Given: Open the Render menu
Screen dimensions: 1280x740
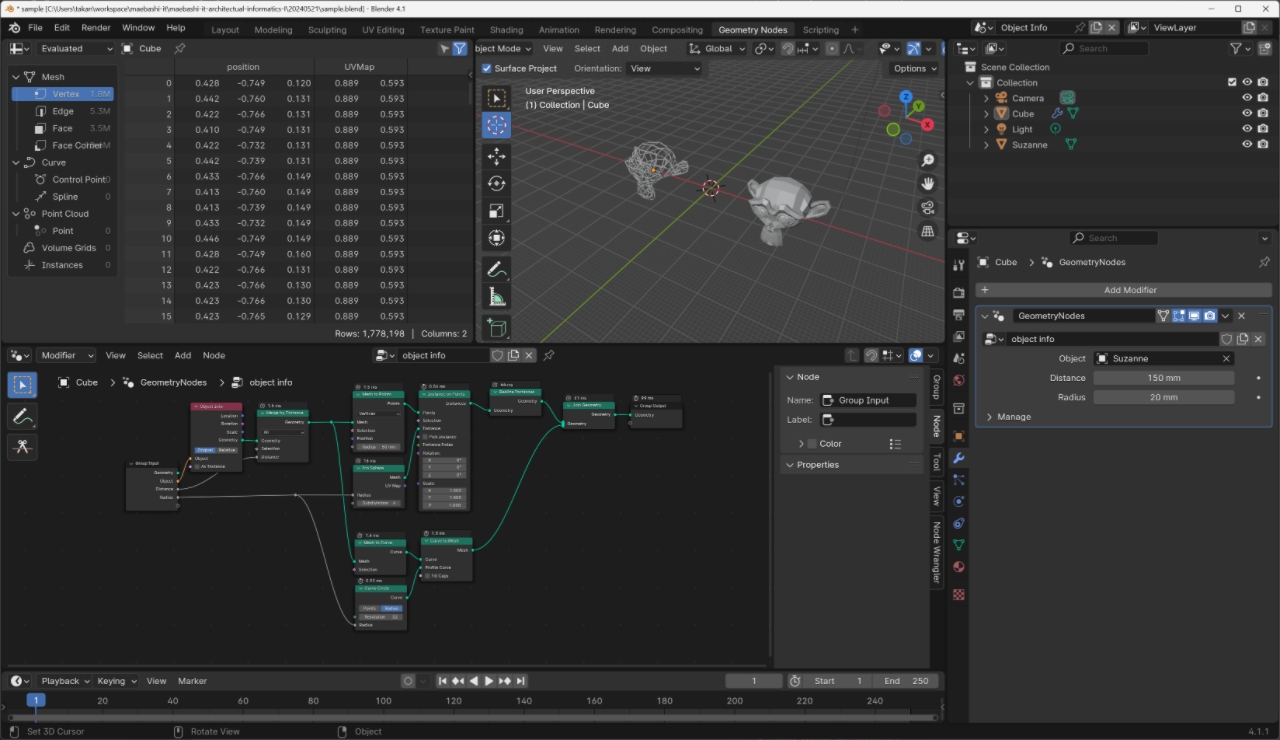Looking at the screenshot, I should click(x=96, y=28).
